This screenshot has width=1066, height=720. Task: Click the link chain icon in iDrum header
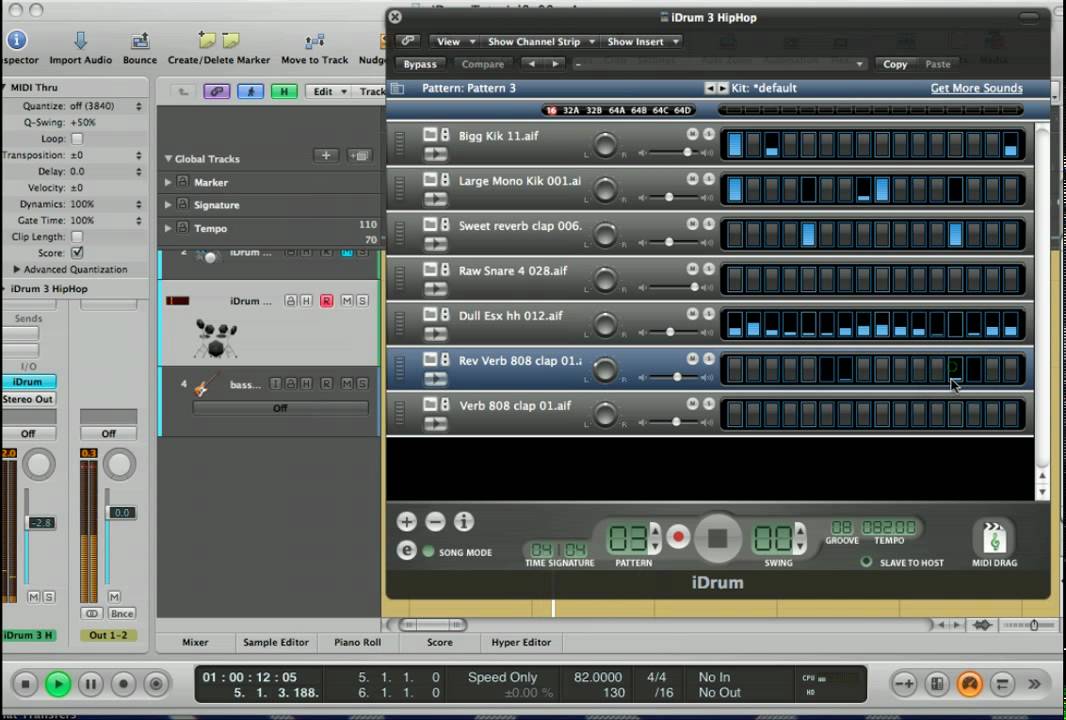coord(408,41)
